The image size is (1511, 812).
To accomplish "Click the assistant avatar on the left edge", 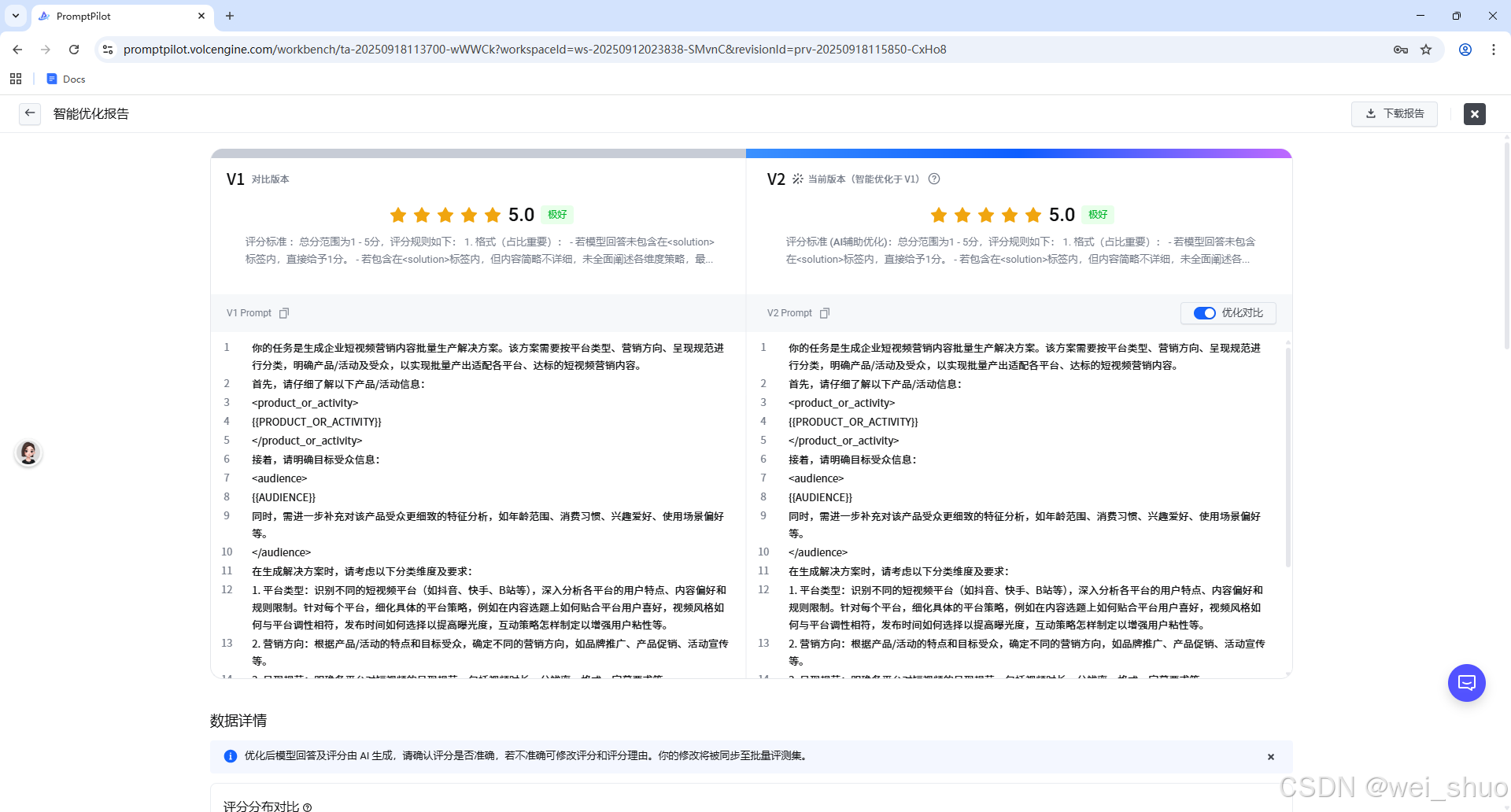I will (x=28, y=453).
